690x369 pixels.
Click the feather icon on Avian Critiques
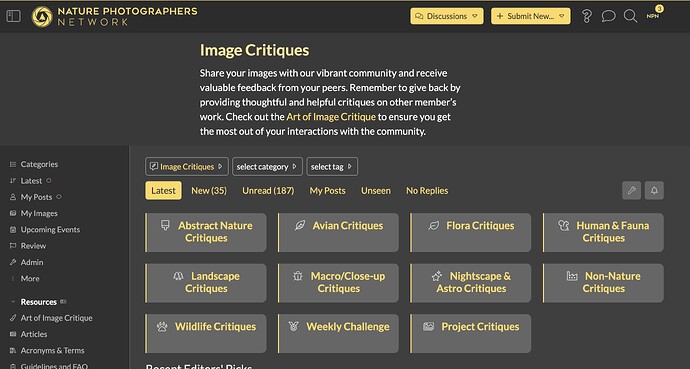click(x=300, y=226)
